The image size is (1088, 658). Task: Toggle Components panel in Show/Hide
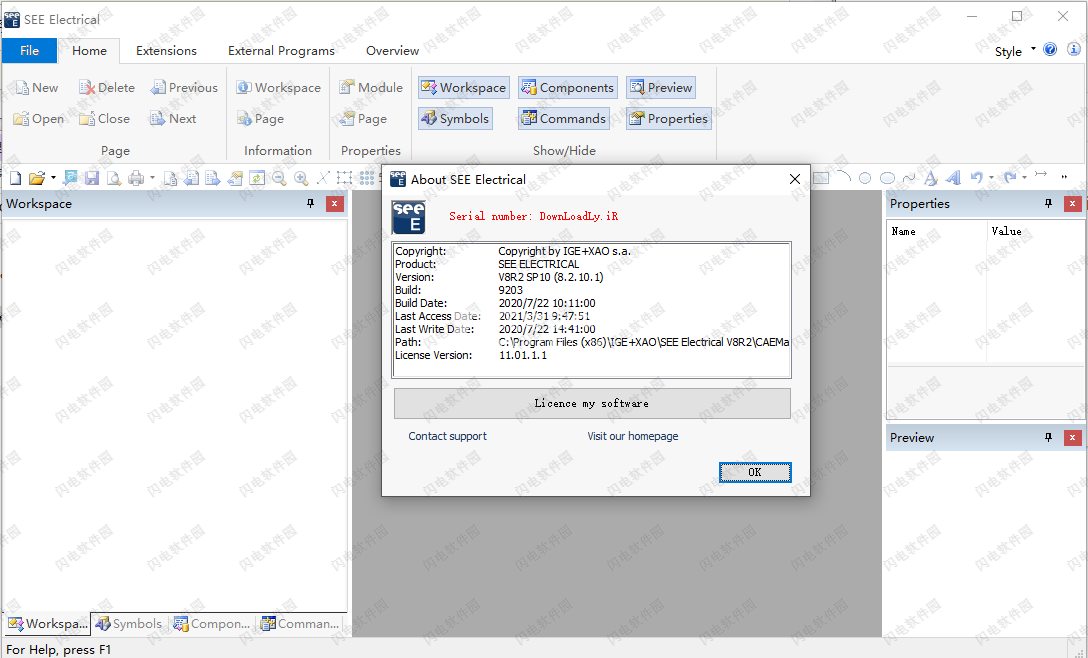[568, 87]
